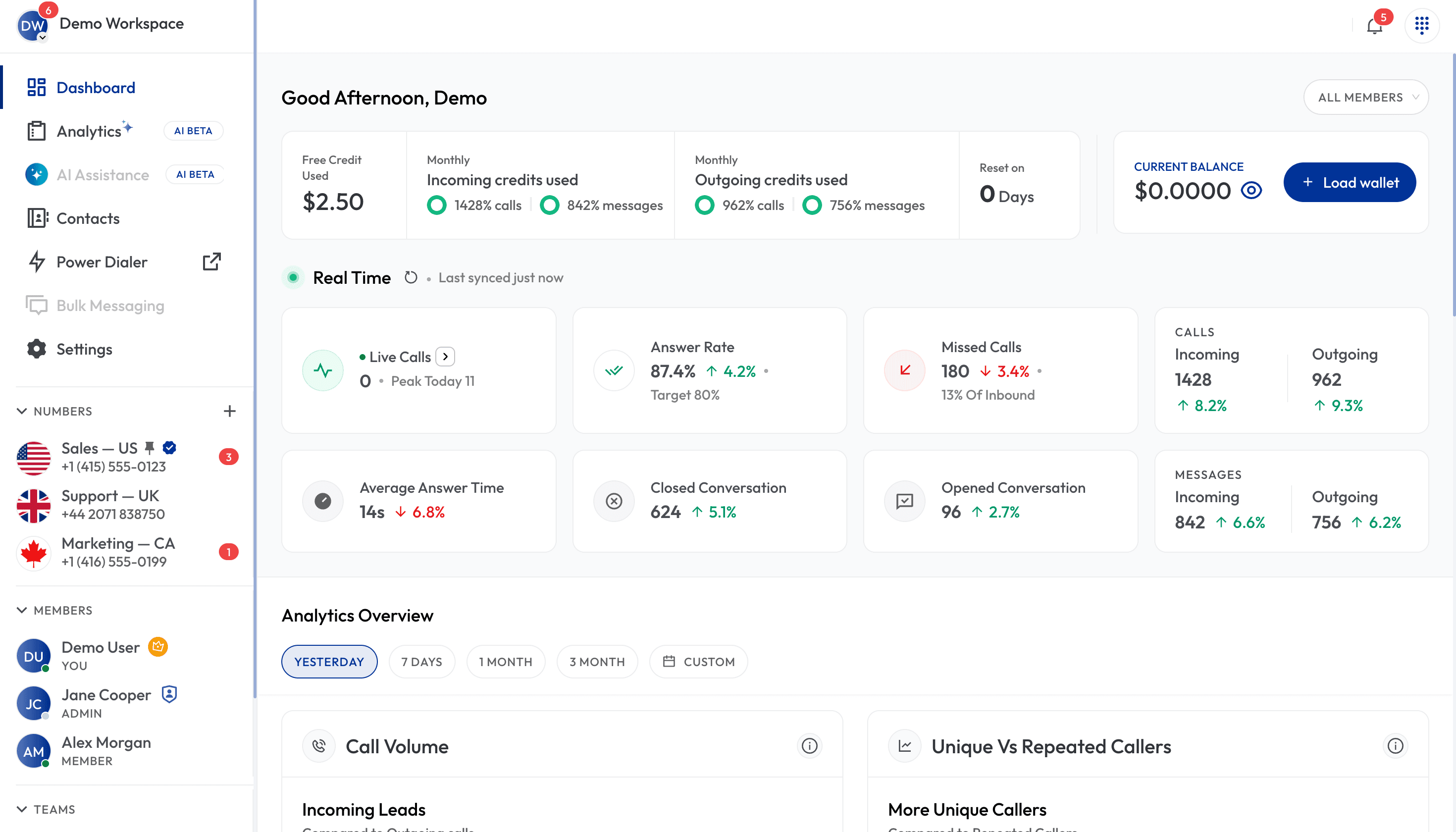
Task: Select the Yesterday time range
Action: [329, 662]
